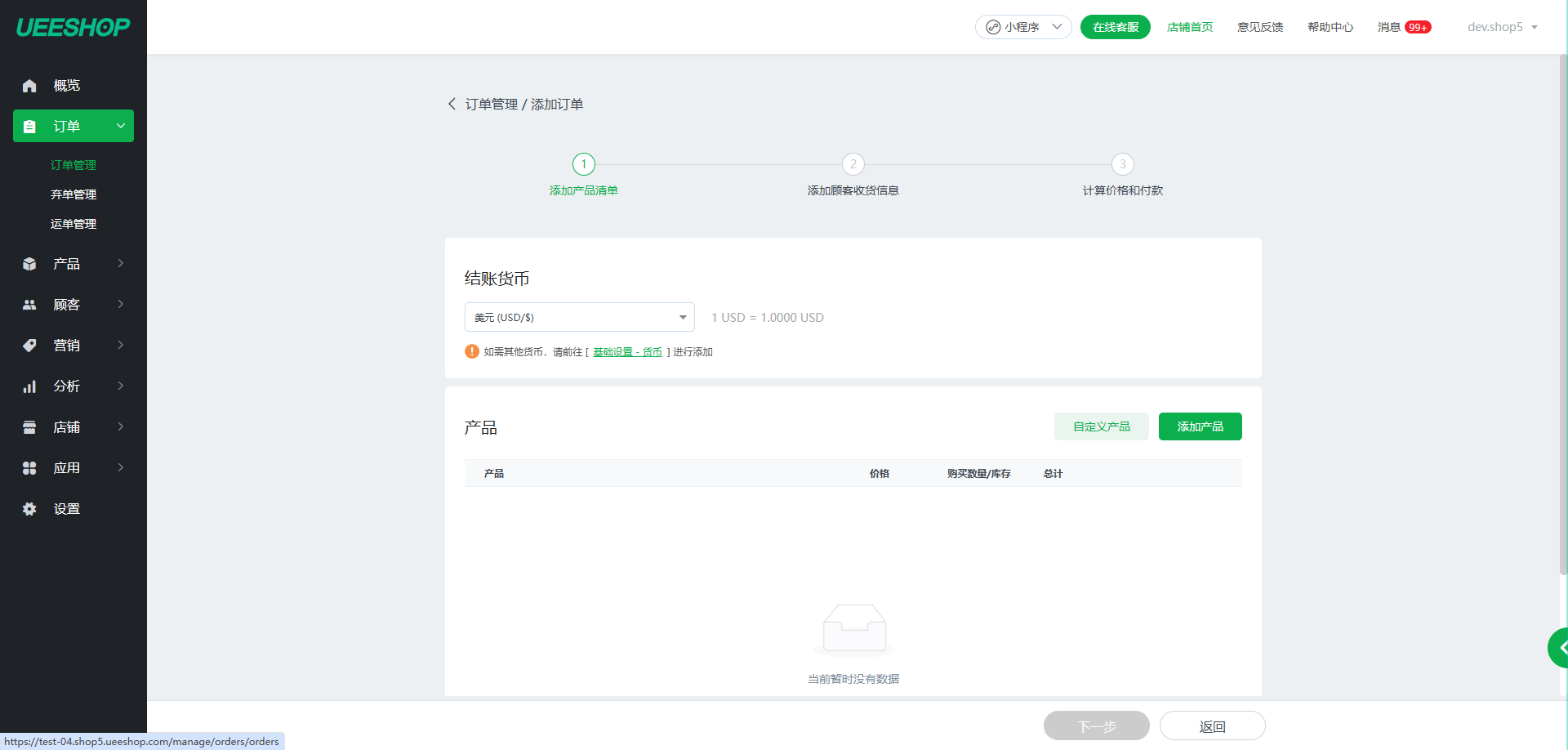Click the green 添加产品 button
This screenshot has height=750, width=1568.
pyautogui.click(x=1200, y=426)
